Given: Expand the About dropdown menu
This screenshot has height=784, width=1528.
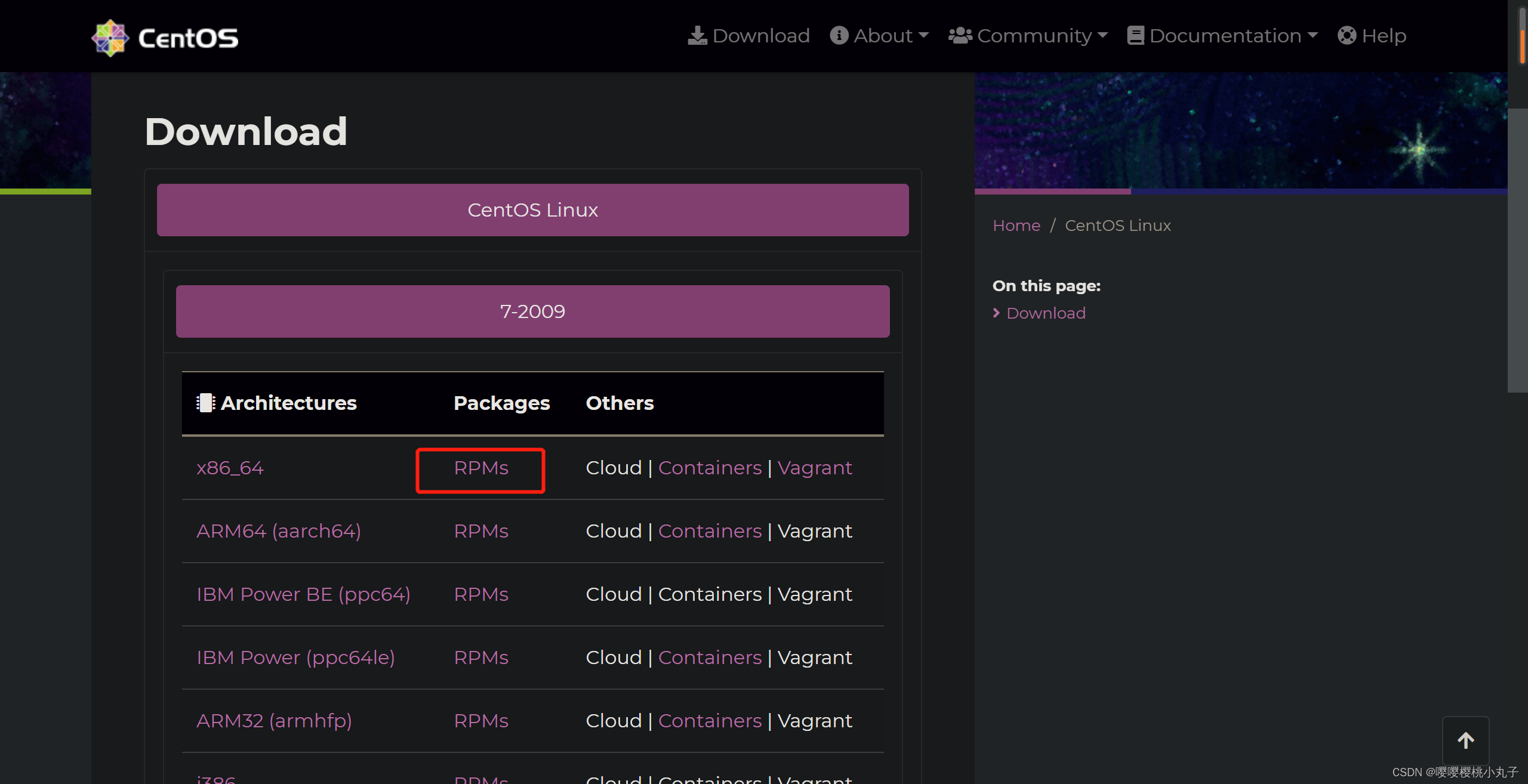Looking at the screenshot, I should pos(879,36).
